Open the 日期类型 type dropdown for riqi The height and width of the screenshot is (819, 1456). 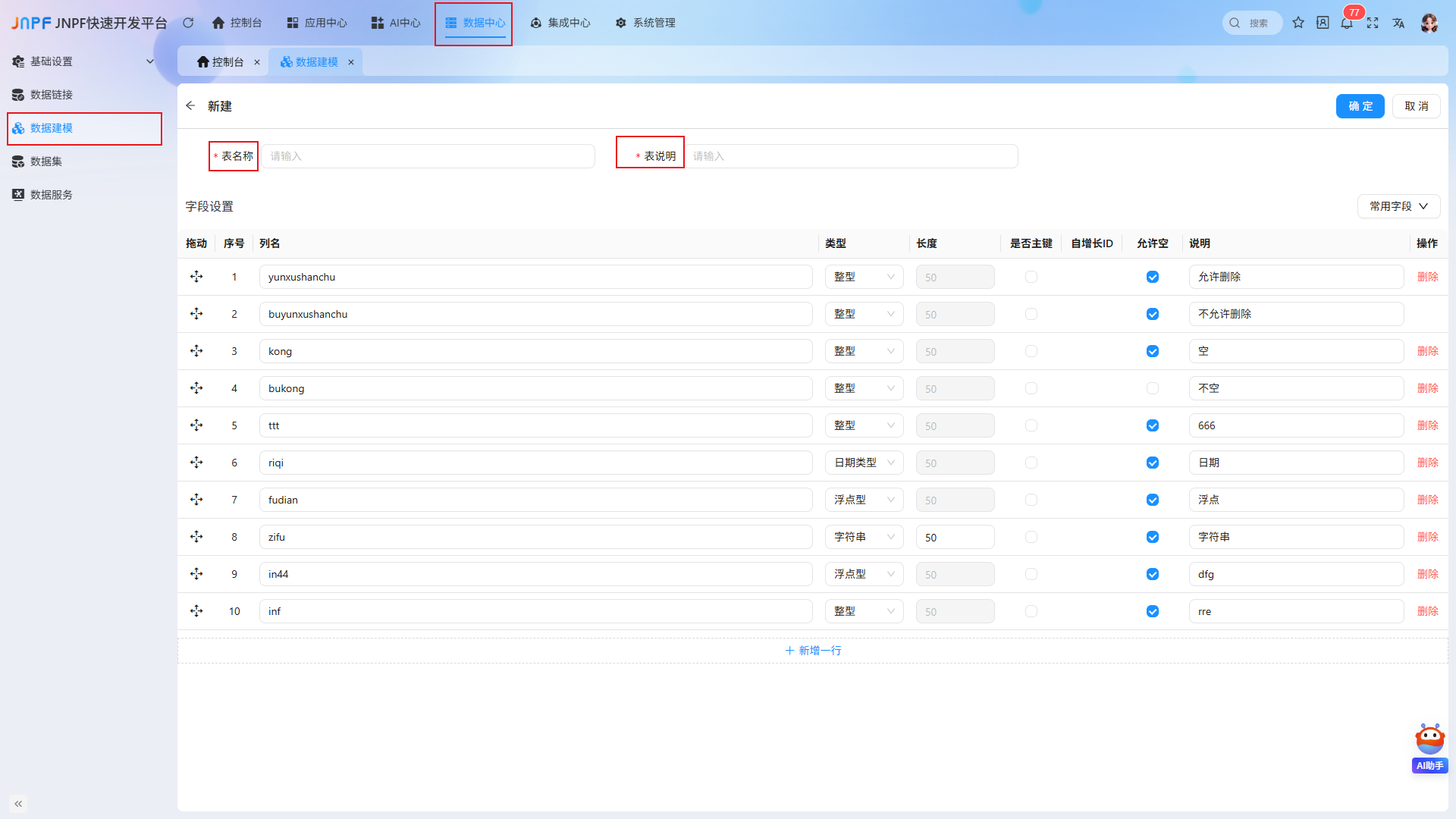864,463
